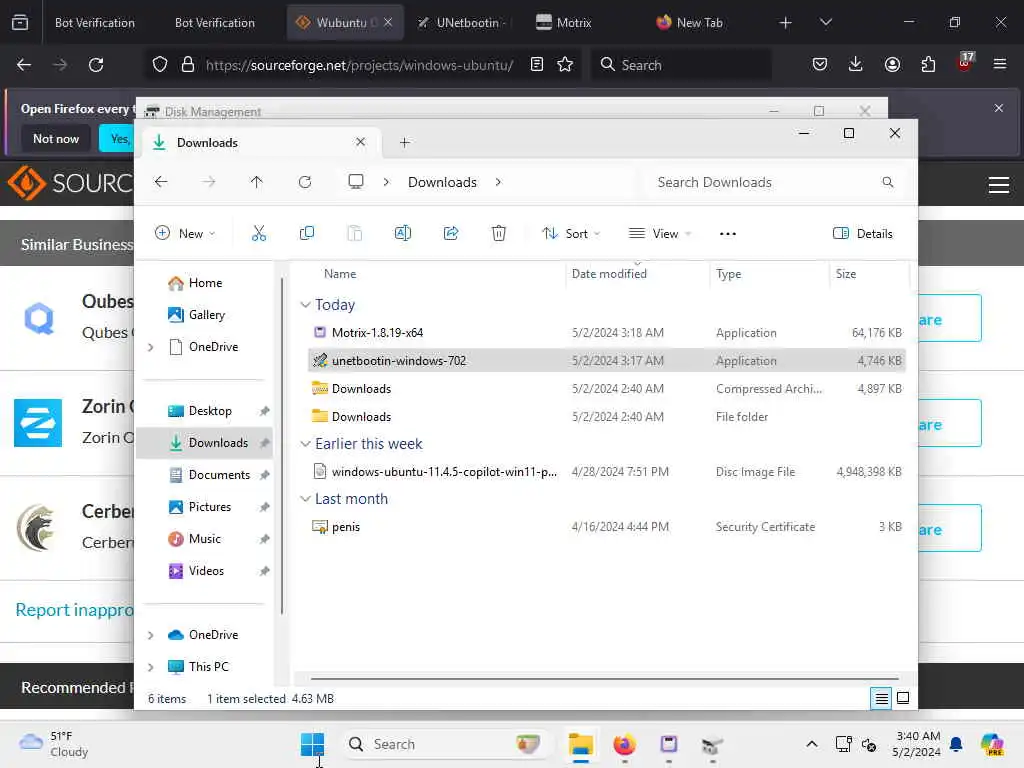Click the Save to Pocket icon
Image resolution: width=1024 pixels, height=768 pixels.
point(820,65)
